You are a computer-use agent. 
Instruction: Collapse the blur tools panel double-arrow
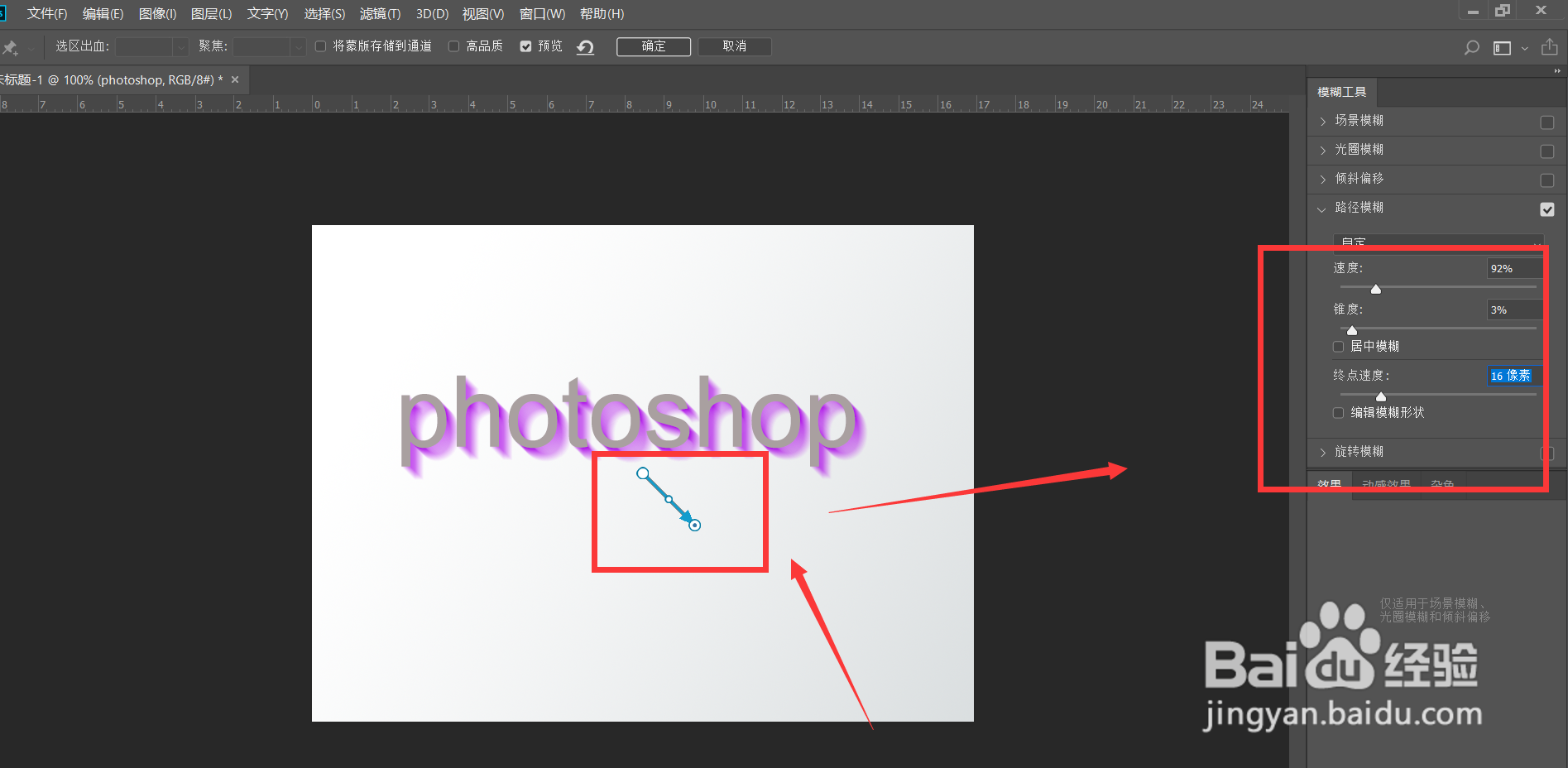click(x=1557, y=71)
